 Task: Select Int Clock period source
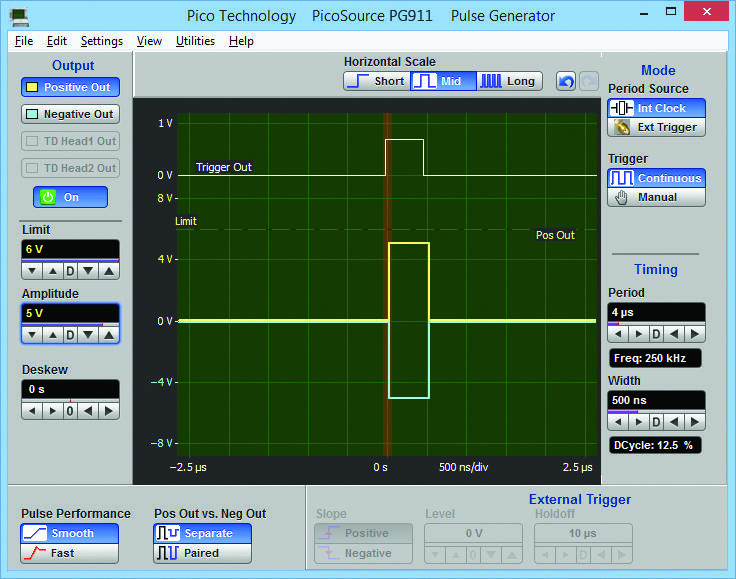tap(657, 107)
